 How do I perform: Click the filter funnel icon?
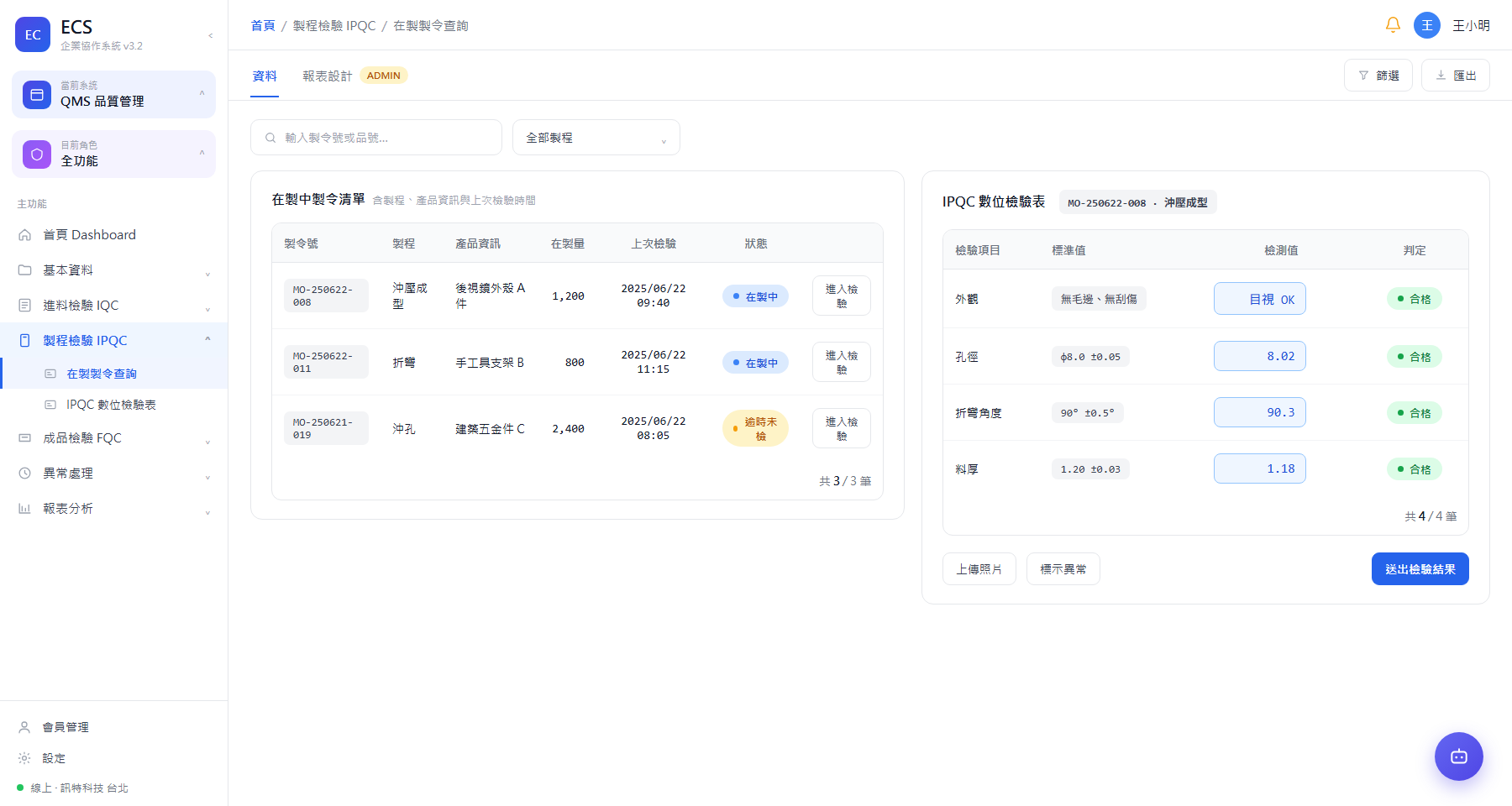coord(1363,76)
